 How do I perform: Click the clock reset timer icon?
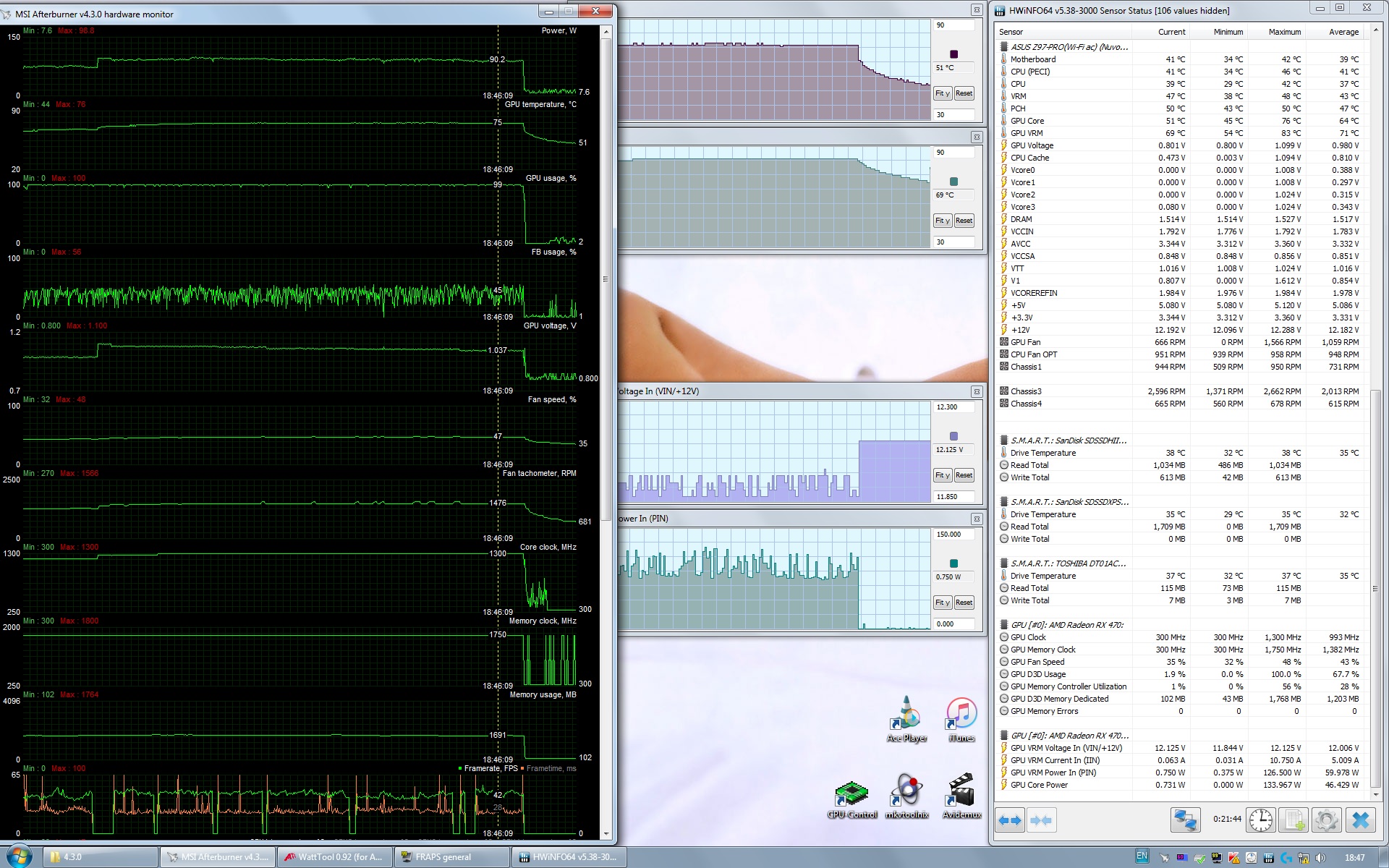point(1260,820)
